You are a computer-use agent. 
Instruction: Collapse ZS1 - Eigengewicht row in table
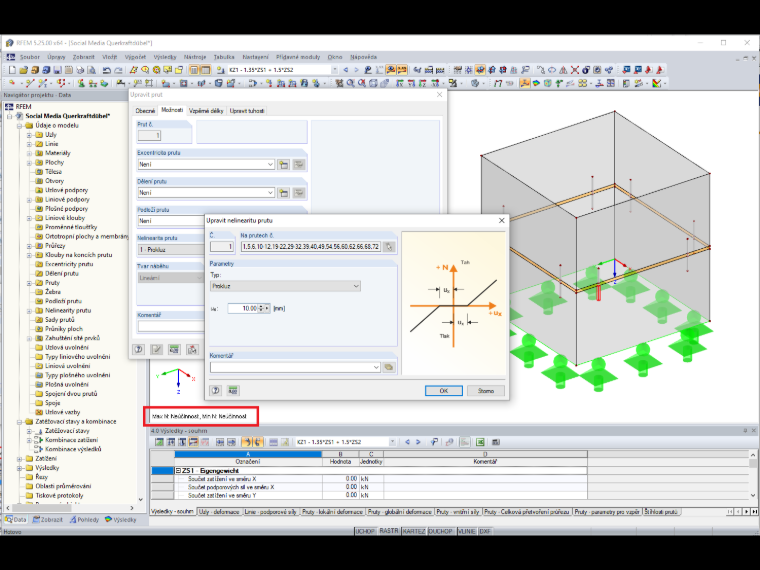coord(178,471)
